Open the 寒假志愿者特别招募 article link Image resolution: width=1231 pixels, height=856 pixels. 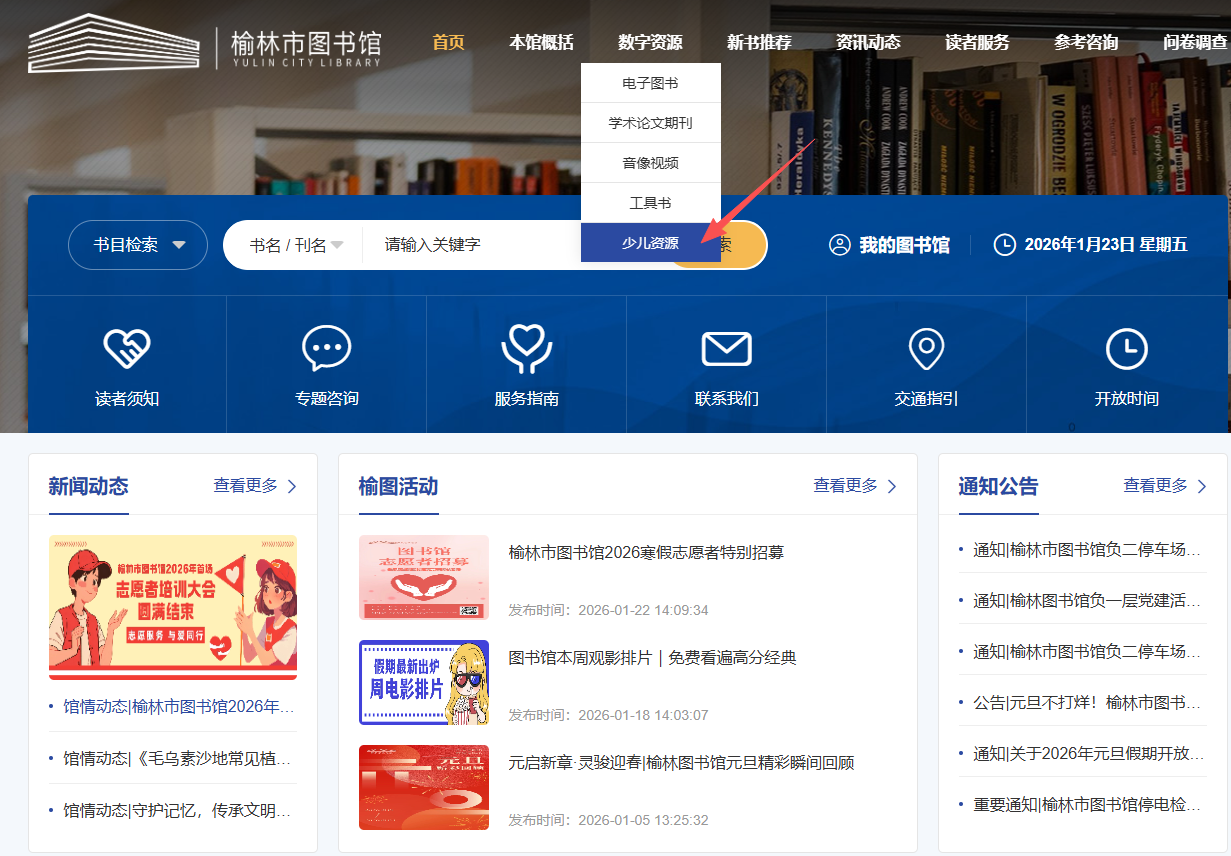point(646,552)
